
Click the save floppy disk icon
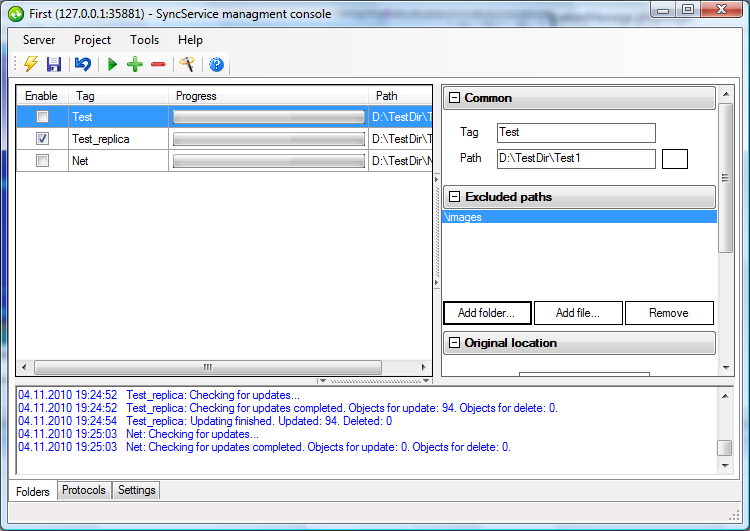[54, 64]
